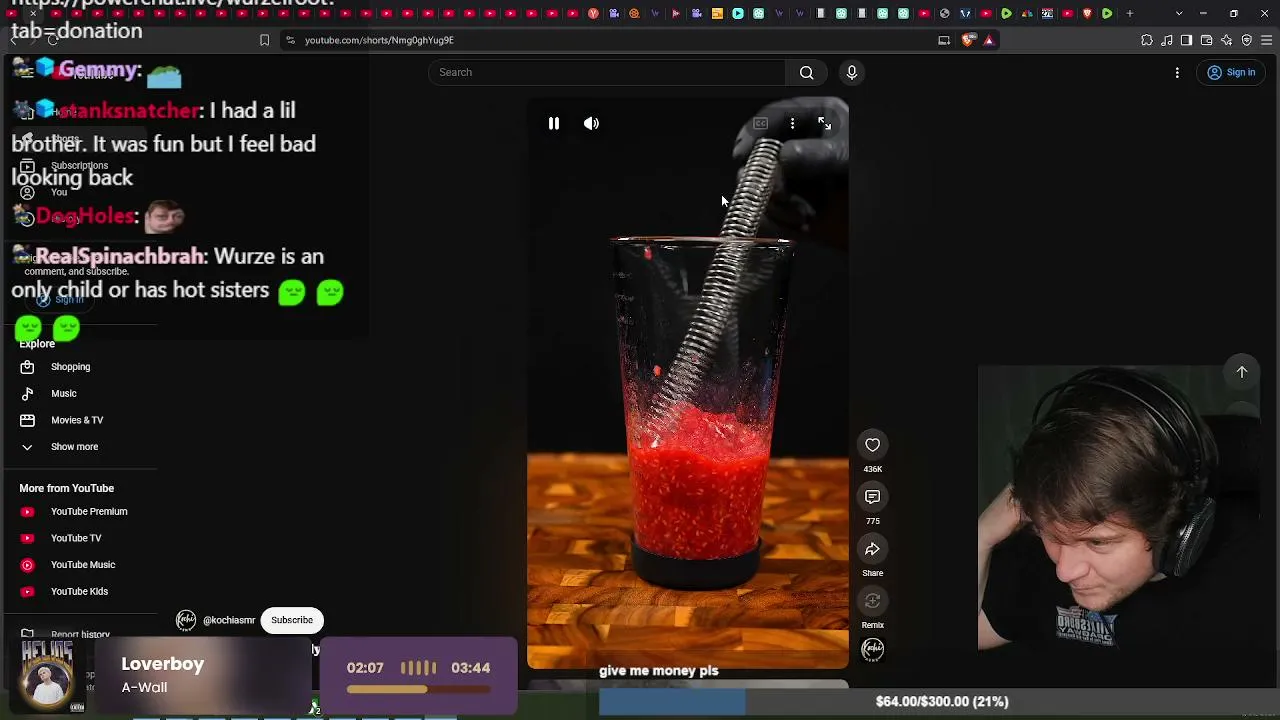Open the Leo AI sparkle icon
The image size is (1280, 720).
coord(1227,40)
